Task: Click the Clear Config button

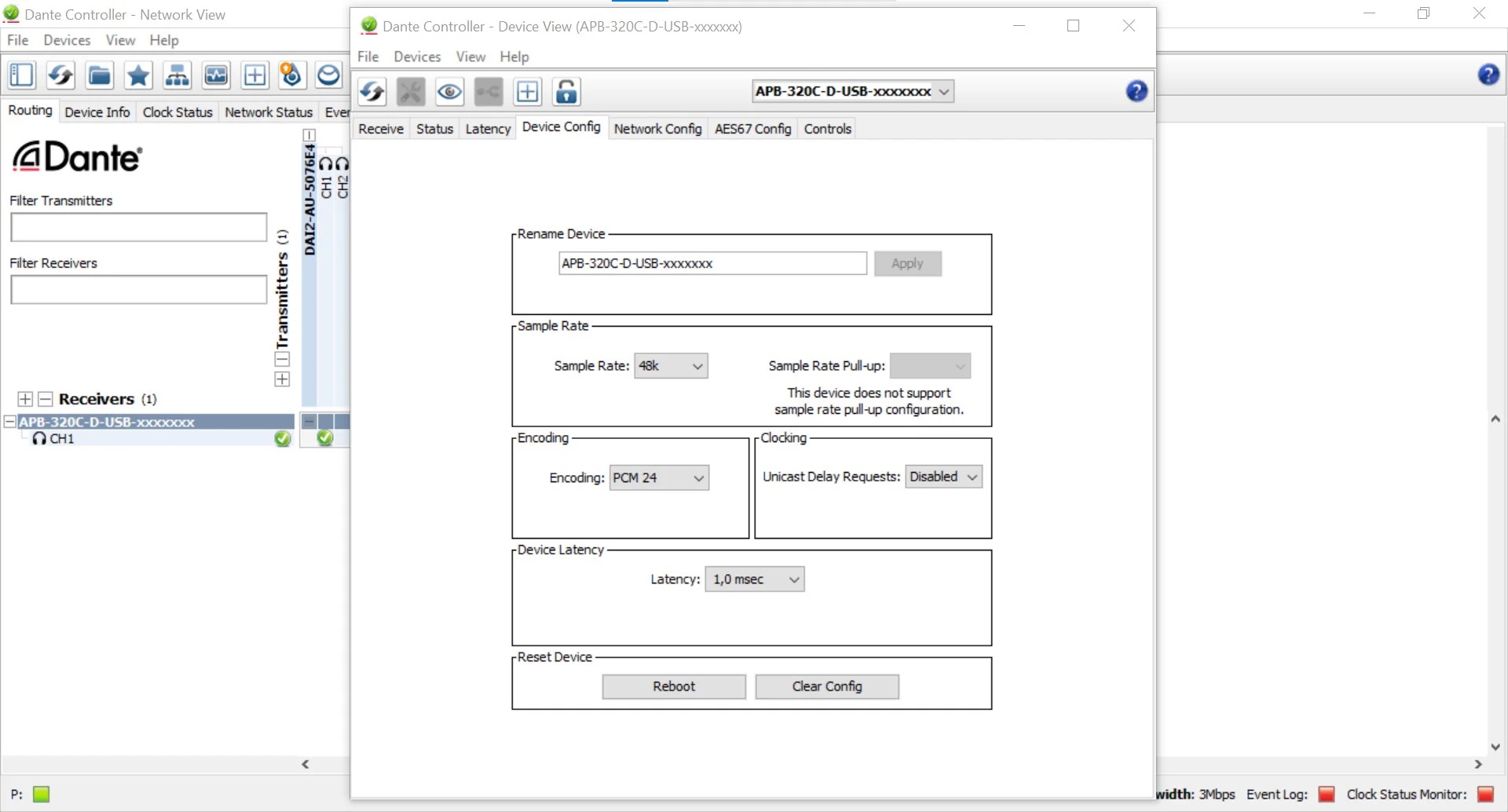Action: pos(826,686)
